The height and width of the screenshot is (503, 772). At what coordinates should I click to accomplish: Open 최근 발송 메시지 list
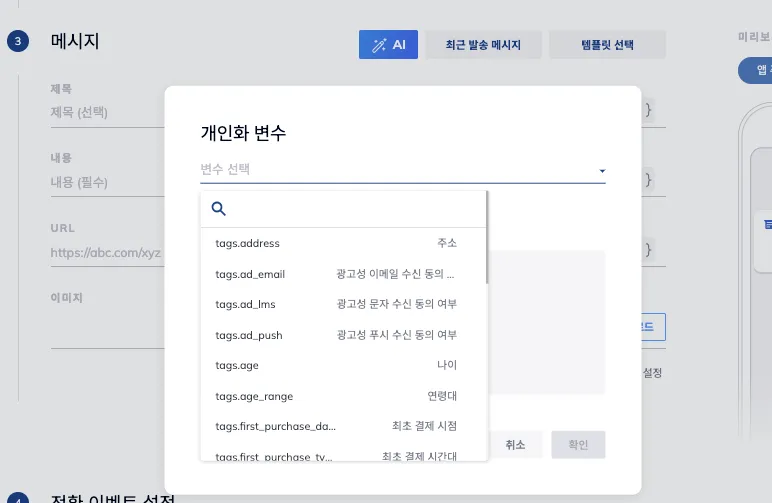tap(483, 45)
